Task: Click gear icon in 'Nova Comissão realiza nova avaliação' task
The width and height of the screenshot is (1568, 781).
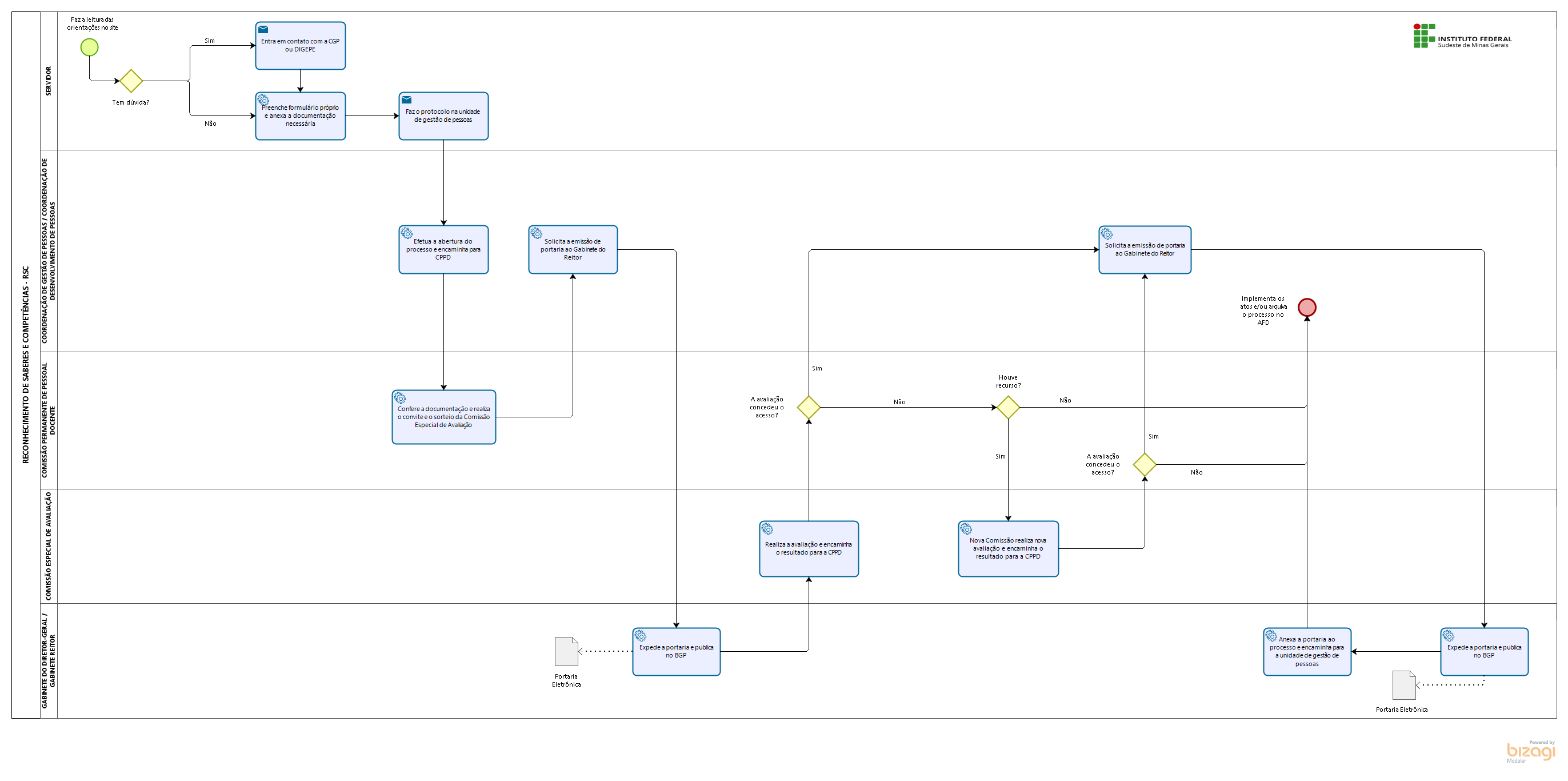Action: [x=966, y=528]
